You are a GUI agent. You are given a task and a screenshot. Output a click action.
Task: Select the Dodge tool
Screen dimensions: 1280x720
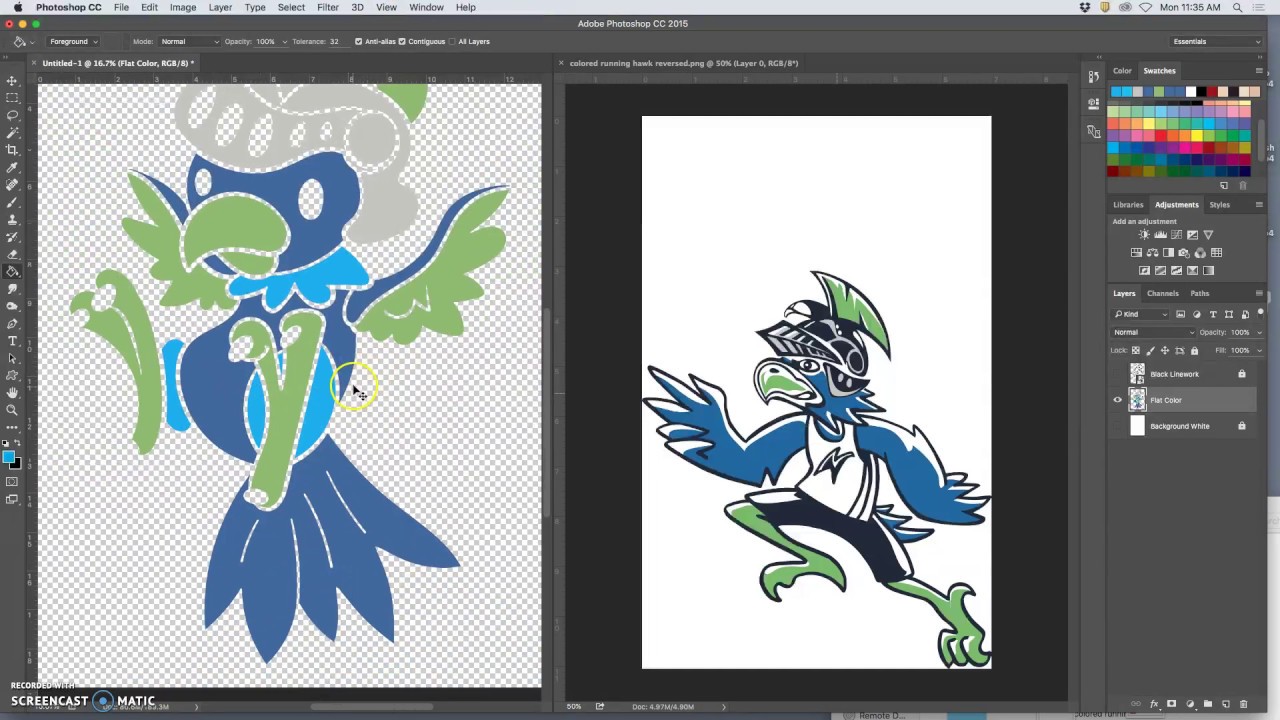point(12,306)
